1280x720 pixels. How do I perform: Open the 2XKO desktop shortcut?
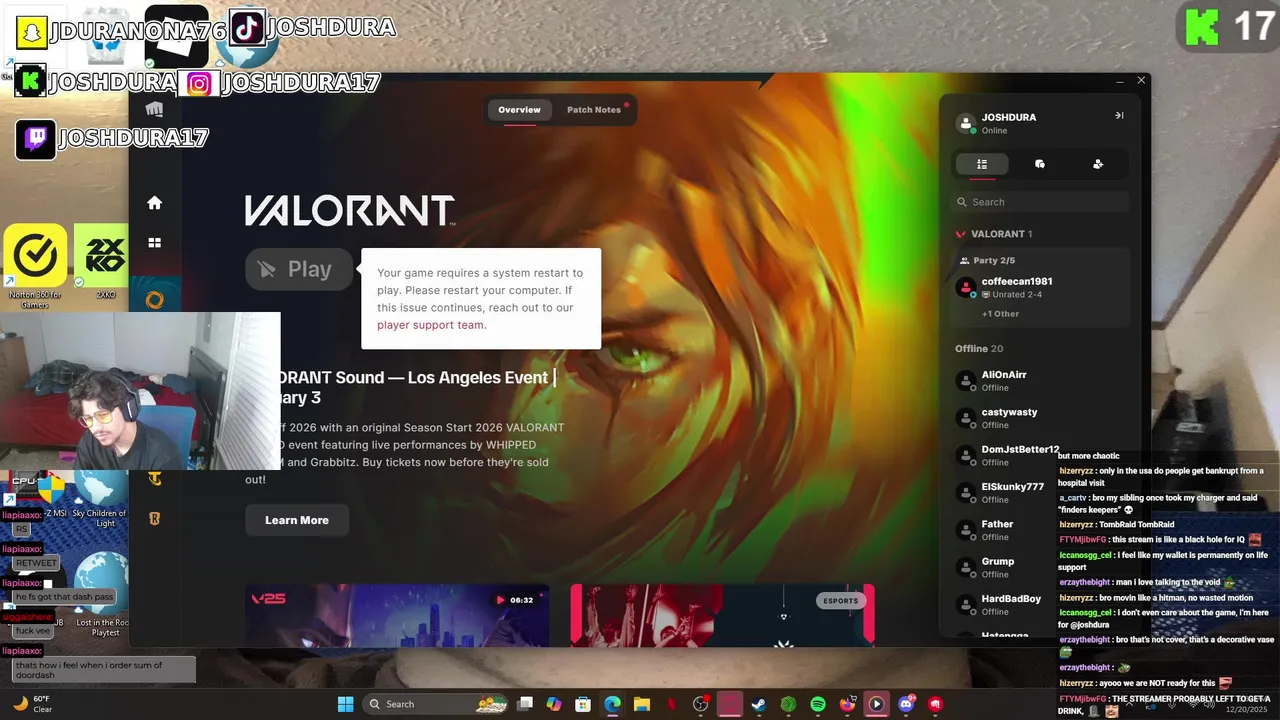100,262
